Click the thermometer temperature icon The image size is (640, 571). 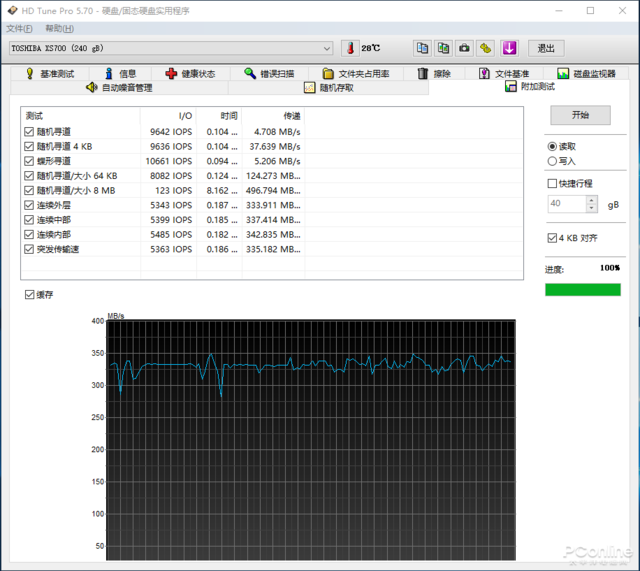point(350,48)
